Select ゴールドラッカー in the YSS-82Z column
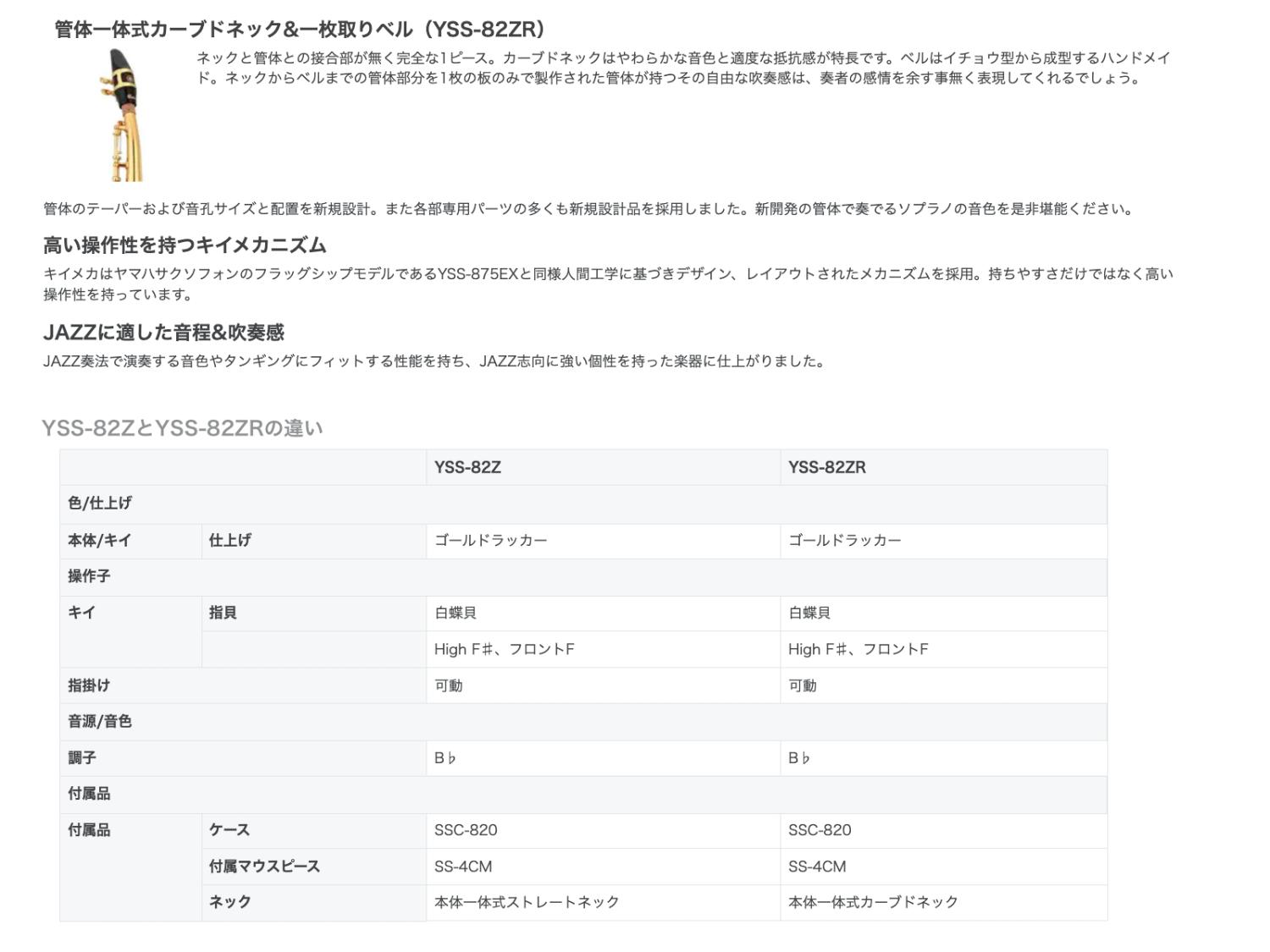Viewport: 1270px width, 952px height. pyautogui.click(x=490, y=540)
